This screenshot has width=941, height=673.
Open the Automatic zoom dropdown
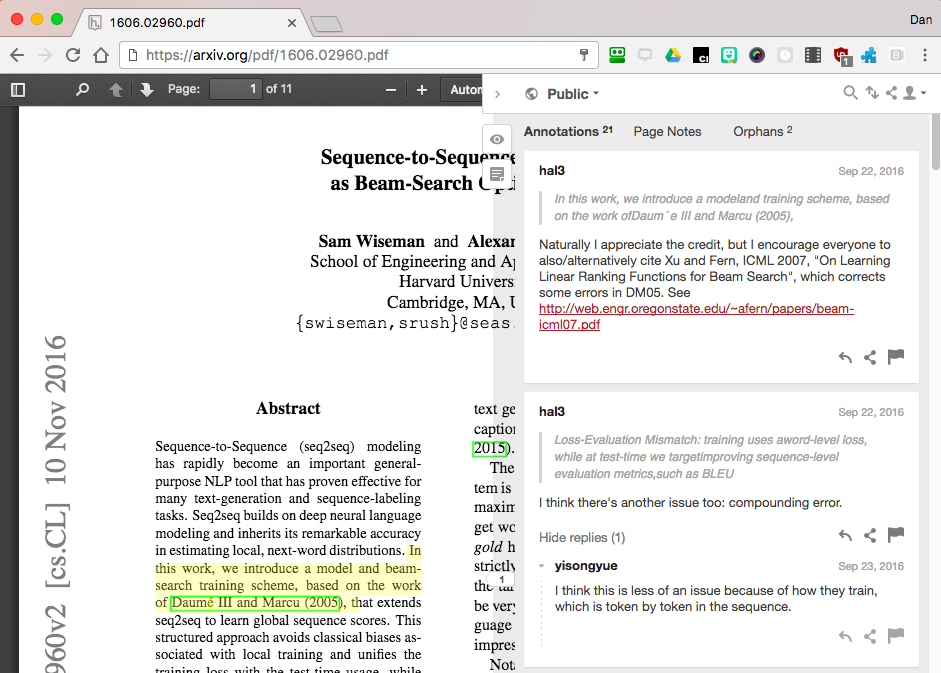[x=462, y=89]
